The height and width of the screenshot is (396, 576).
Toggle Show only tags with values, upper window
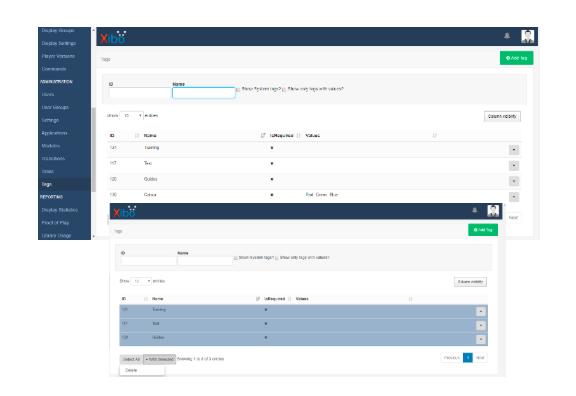coord(284,89)
